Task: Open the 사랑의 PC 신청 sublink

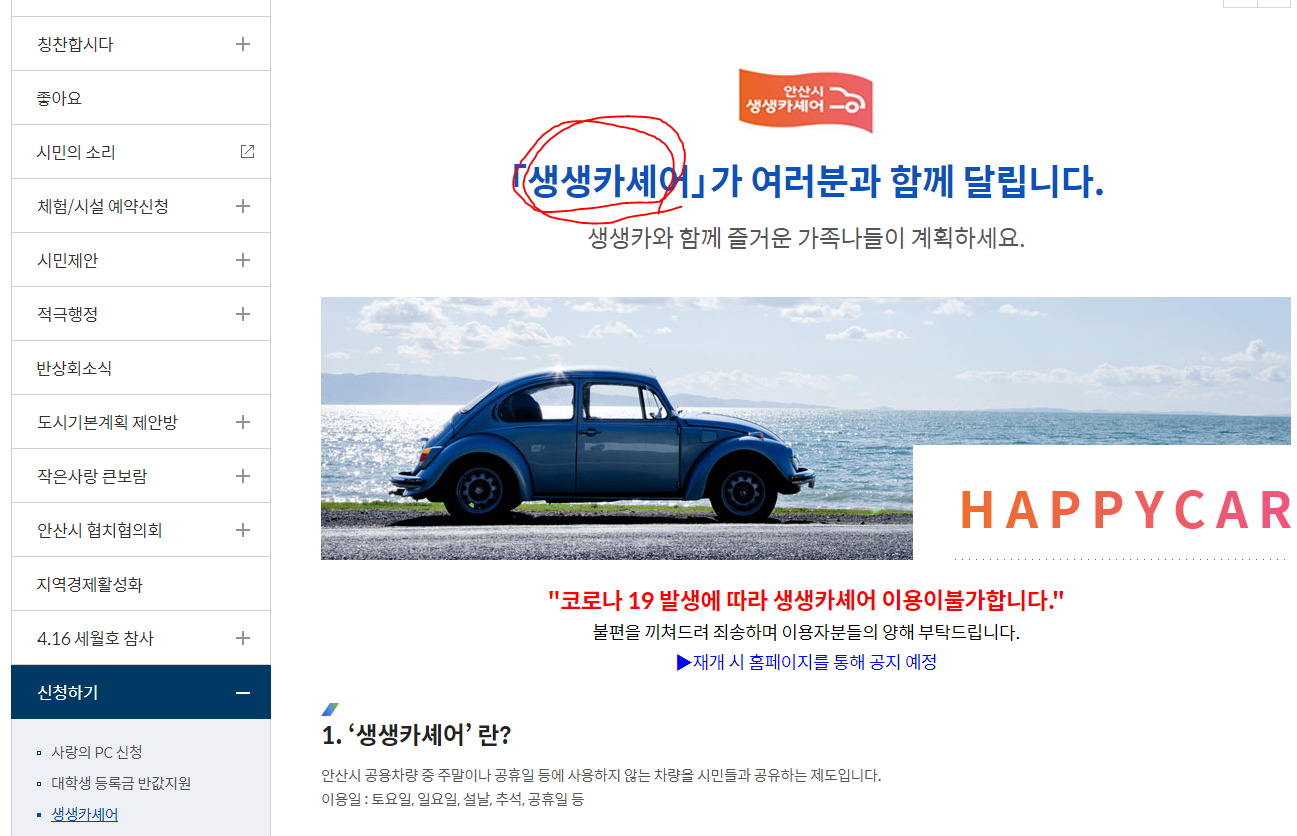Action: pos(96,752)
